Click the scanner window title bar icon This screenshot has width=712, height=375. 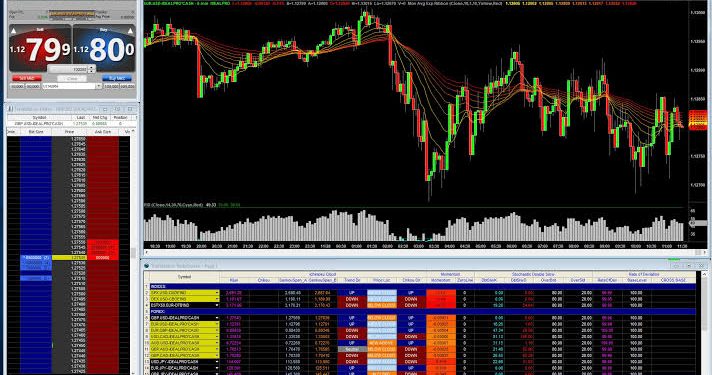(147, 266)
